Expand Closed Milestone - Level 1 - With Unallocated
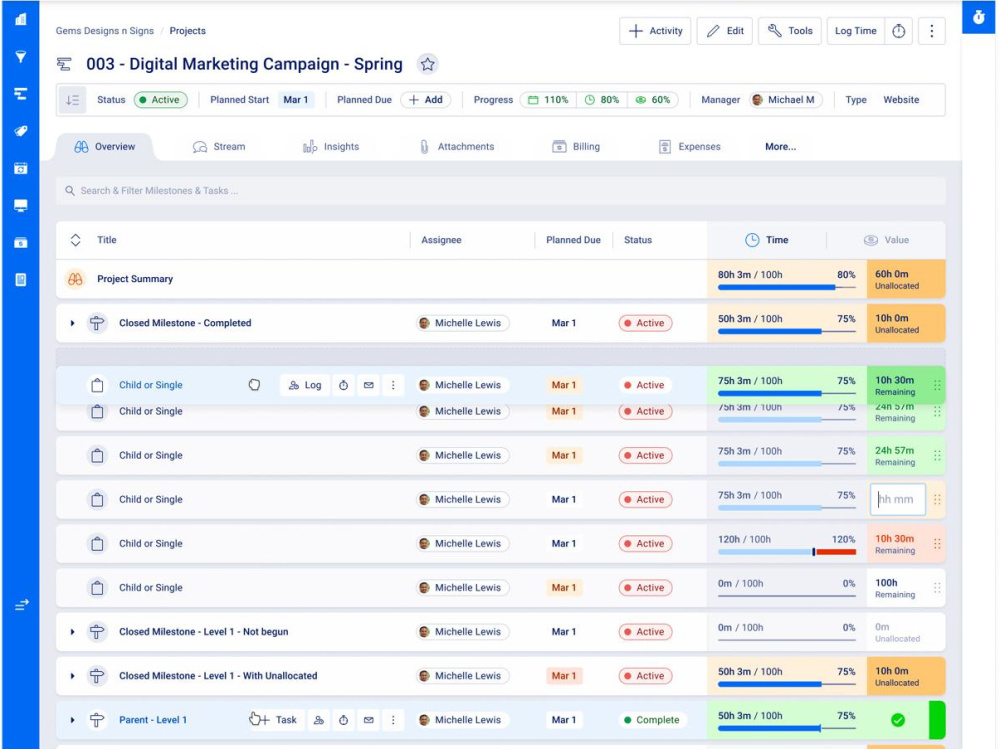The height and width of the screenshot is (749, 1000). click(73, 676)
